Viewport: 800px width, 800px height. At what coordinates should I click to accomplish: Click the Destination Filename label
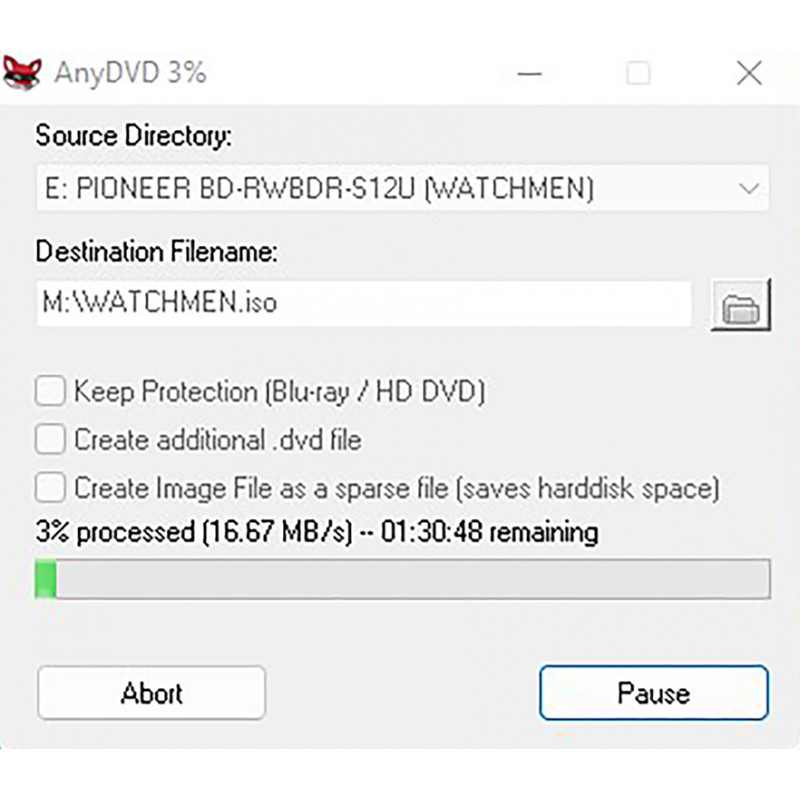pos(157,252)
